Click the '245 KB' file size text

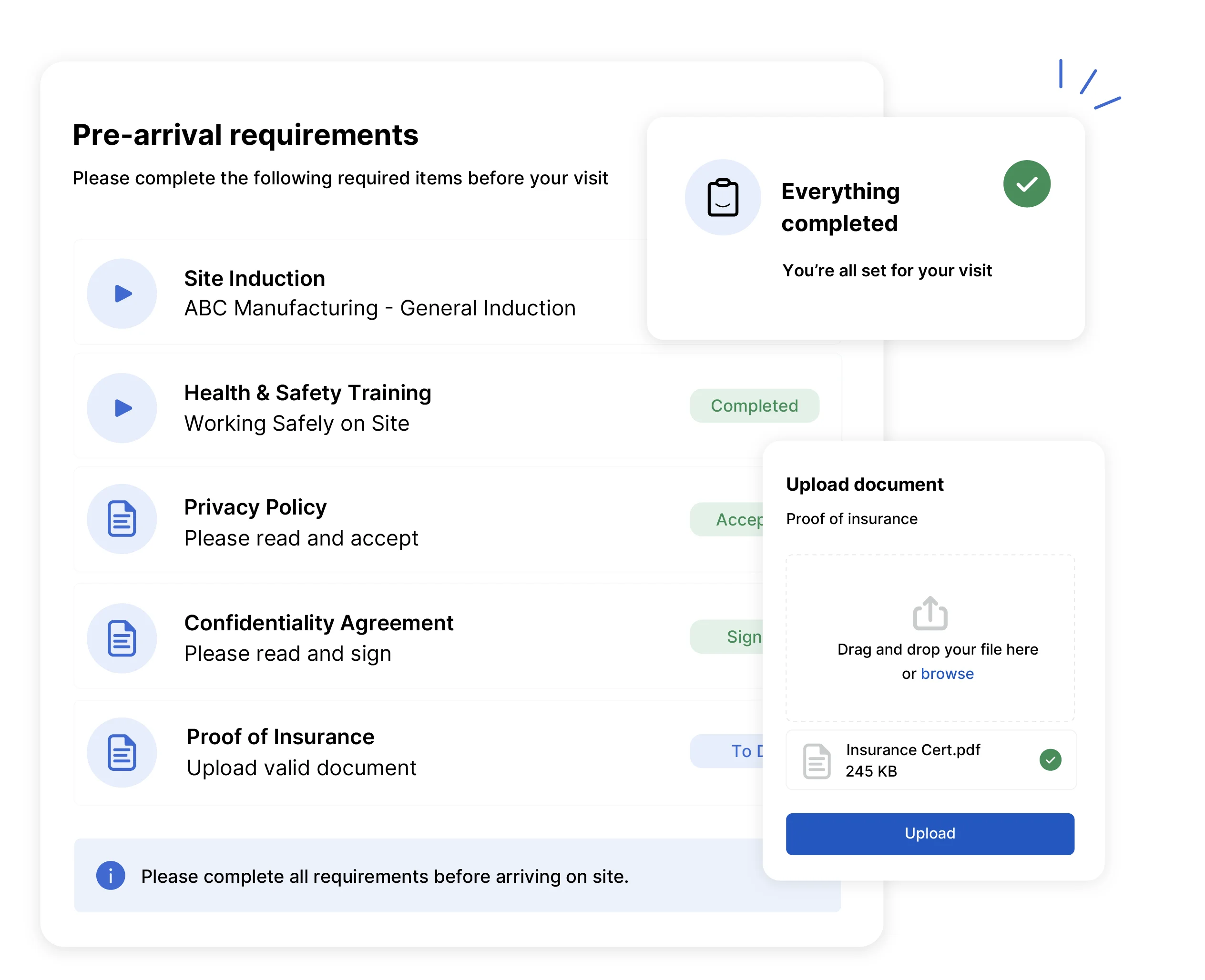871,772
